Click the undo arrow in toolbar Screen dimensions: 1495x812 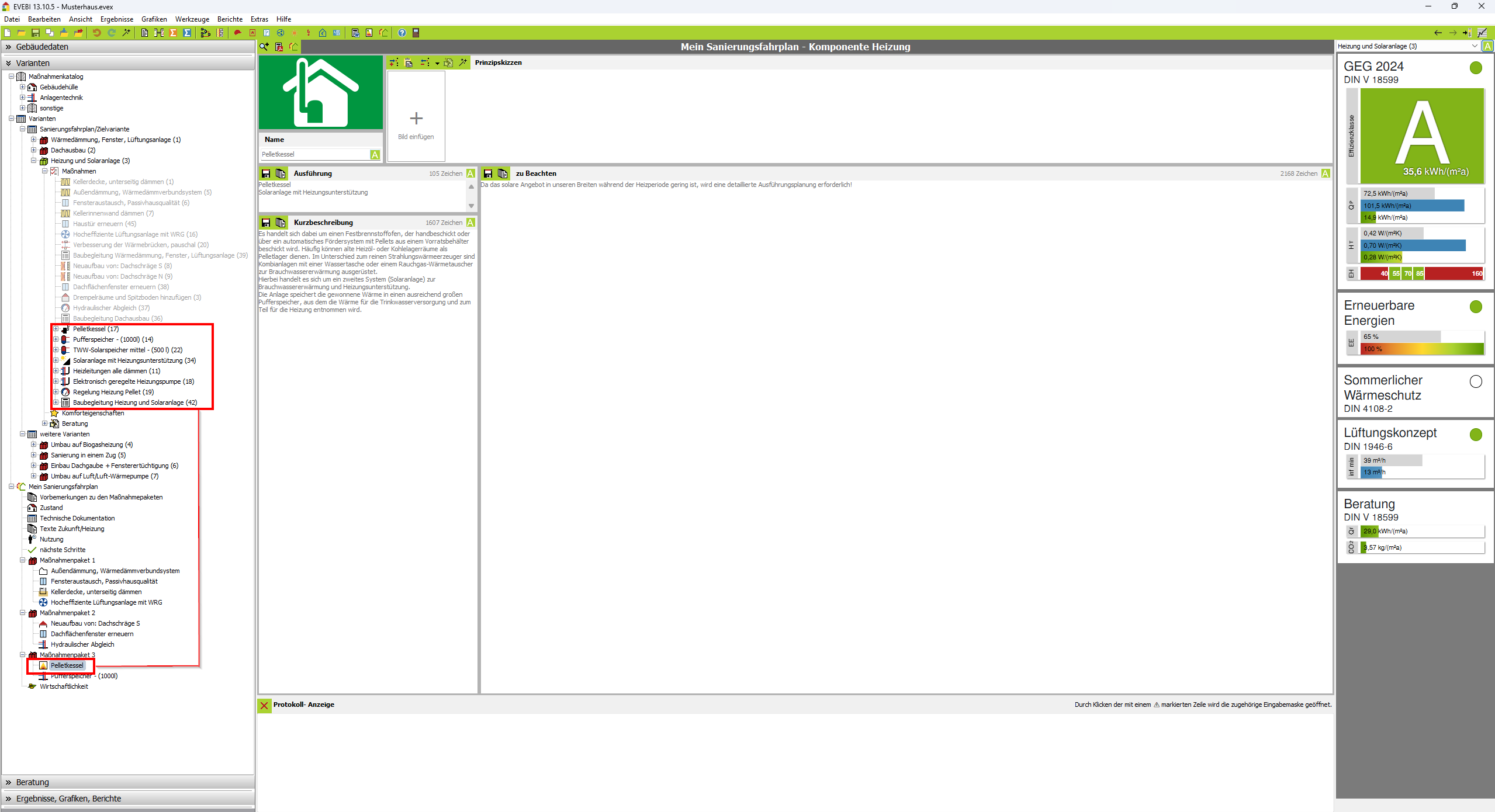(97, 33)
